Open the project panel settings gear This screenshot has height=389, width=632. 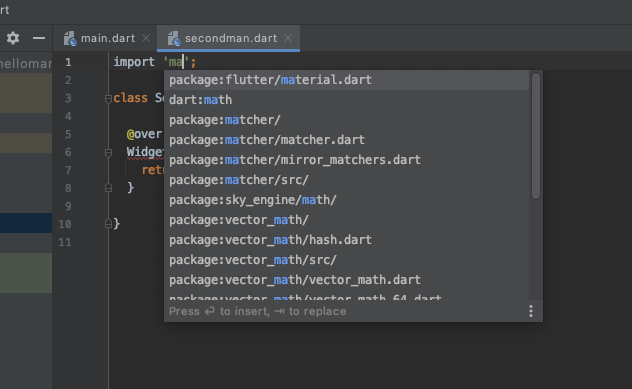[x=13, y=38]
